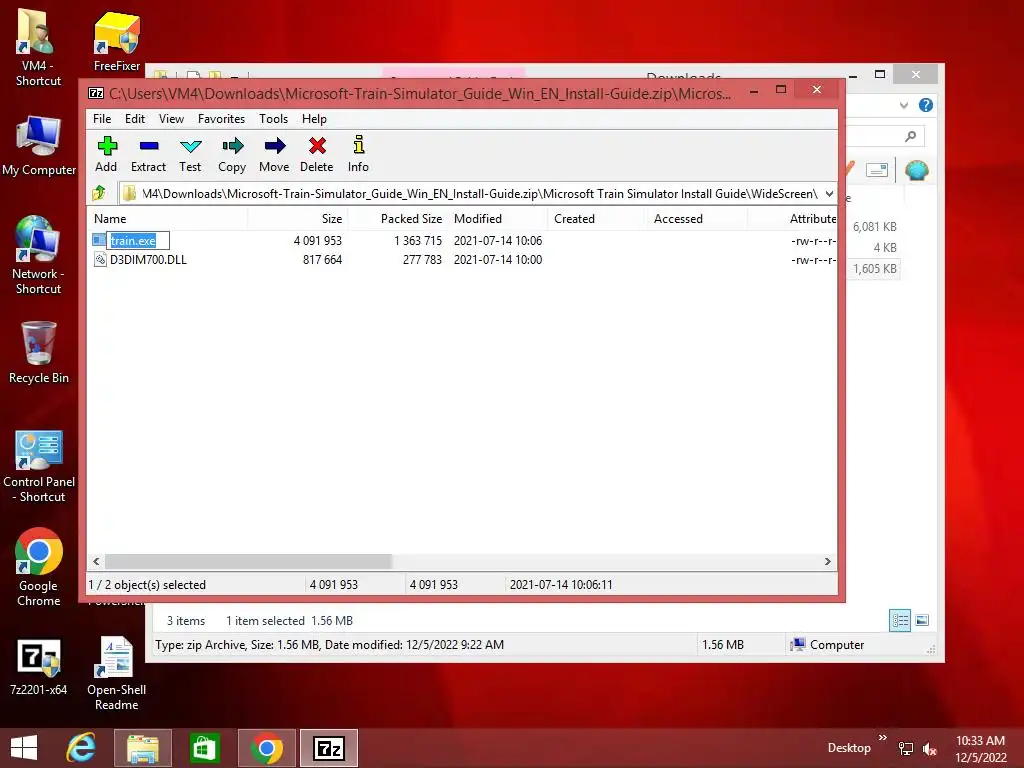The width and height of the screenshot is (1024, 768).
Task: Open the View menu
Action: (x=171, y=119)
